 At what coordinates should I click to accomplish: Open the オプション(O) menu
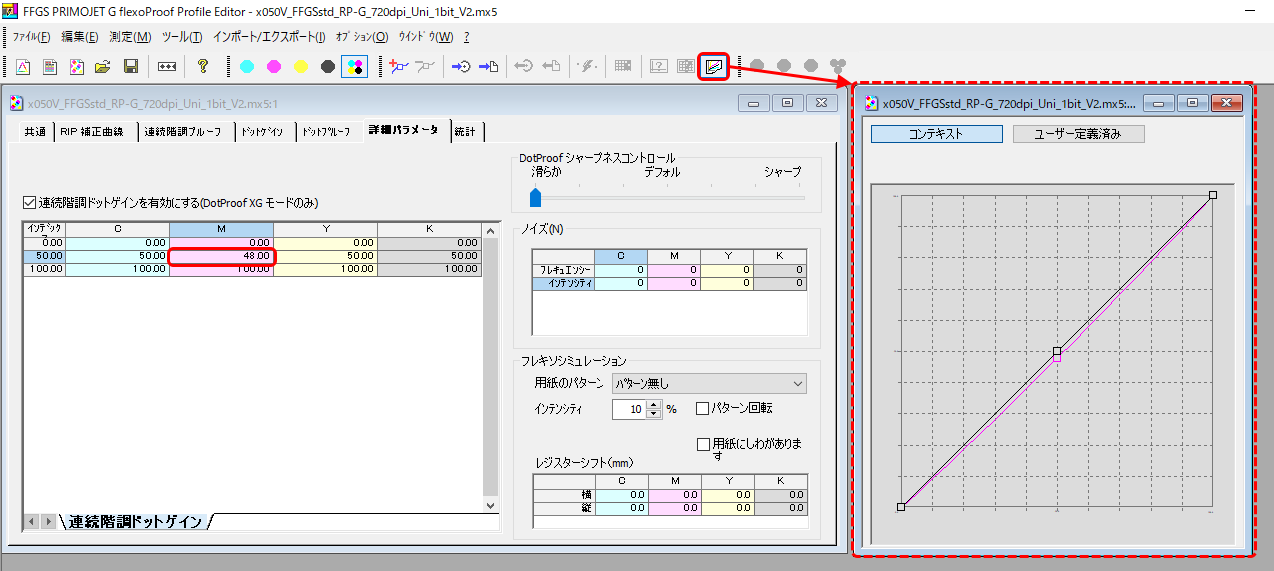[362, 37]
